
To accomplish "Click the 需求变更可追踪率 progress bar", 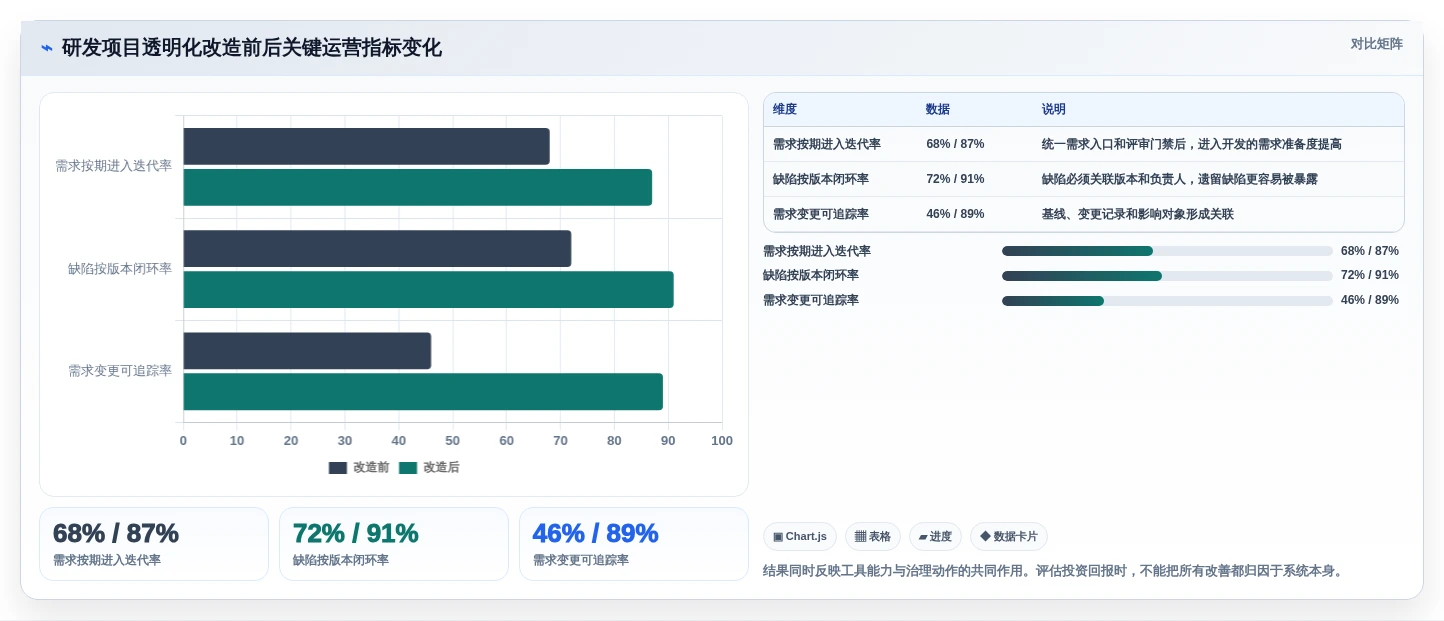I will click(x=1167, y=301).
